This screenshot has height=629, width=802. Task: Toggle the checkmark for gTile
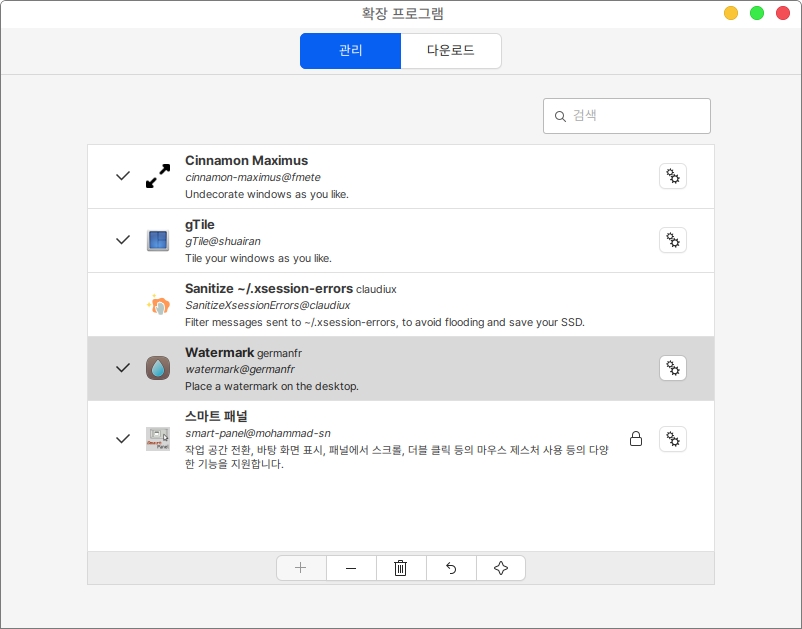click(123, 240)
